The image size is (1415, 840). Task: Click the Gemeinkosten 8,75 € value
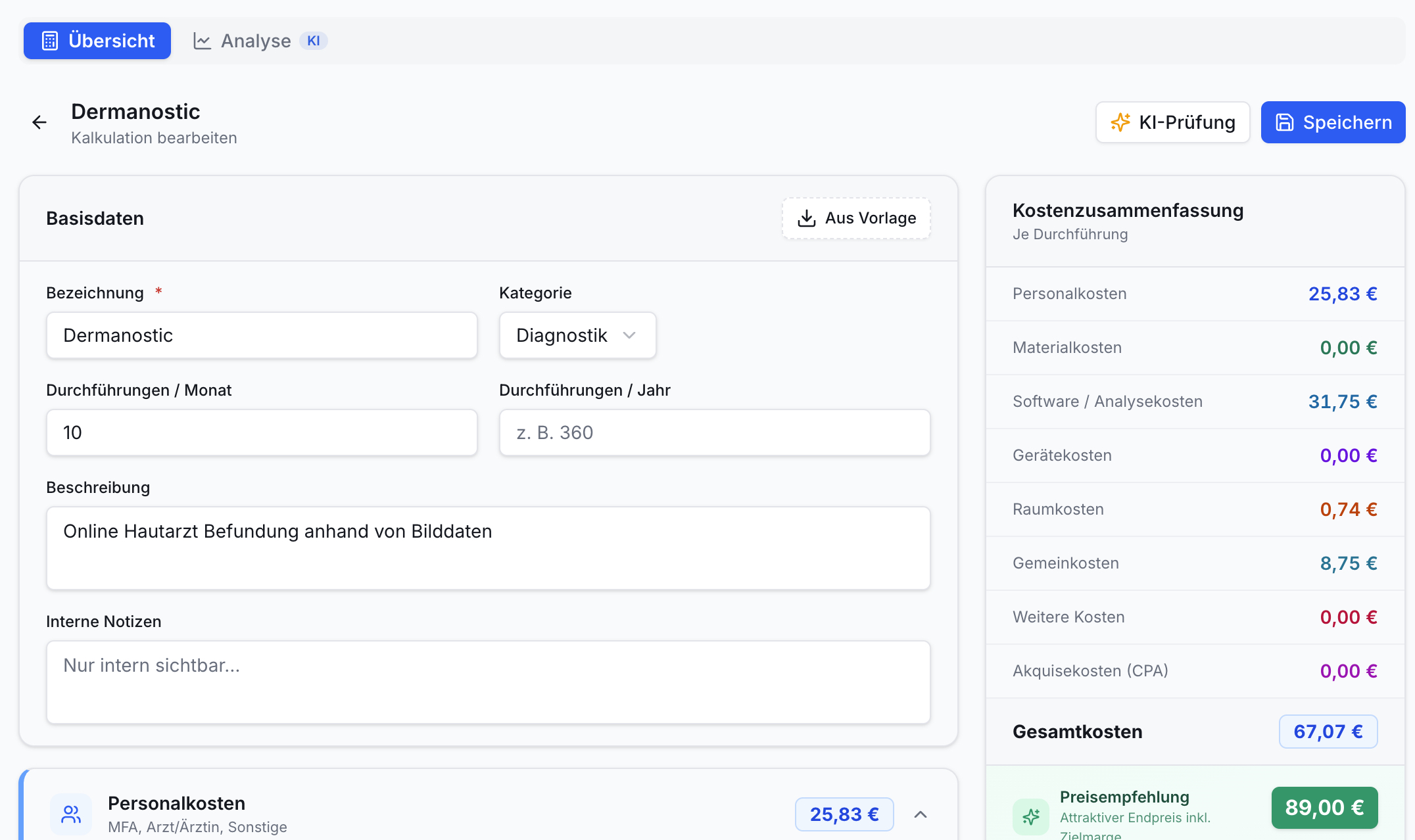[x=1349, y=563]
